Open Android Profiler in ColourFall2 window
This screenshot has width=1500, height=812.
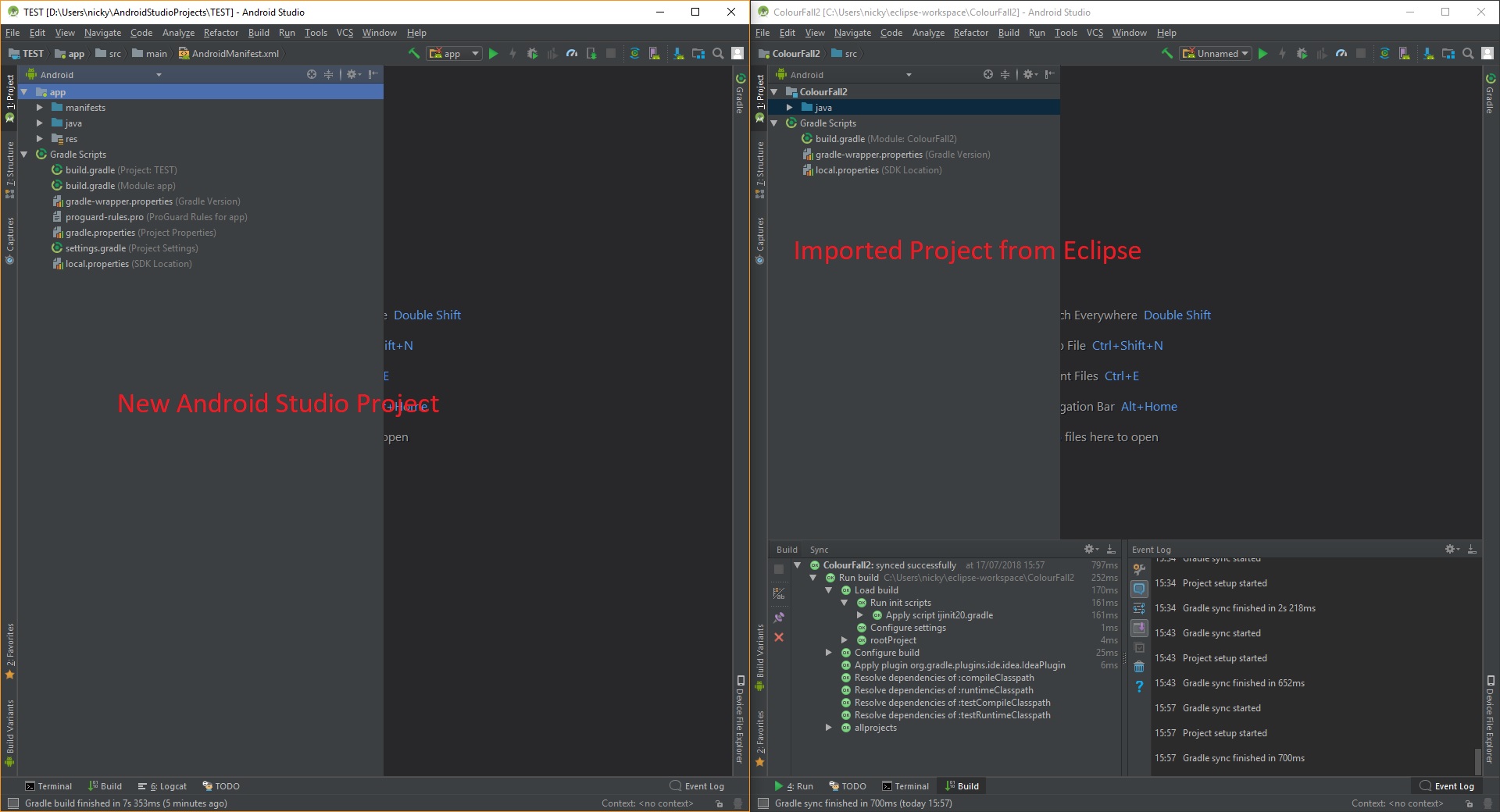(1341, 53)
